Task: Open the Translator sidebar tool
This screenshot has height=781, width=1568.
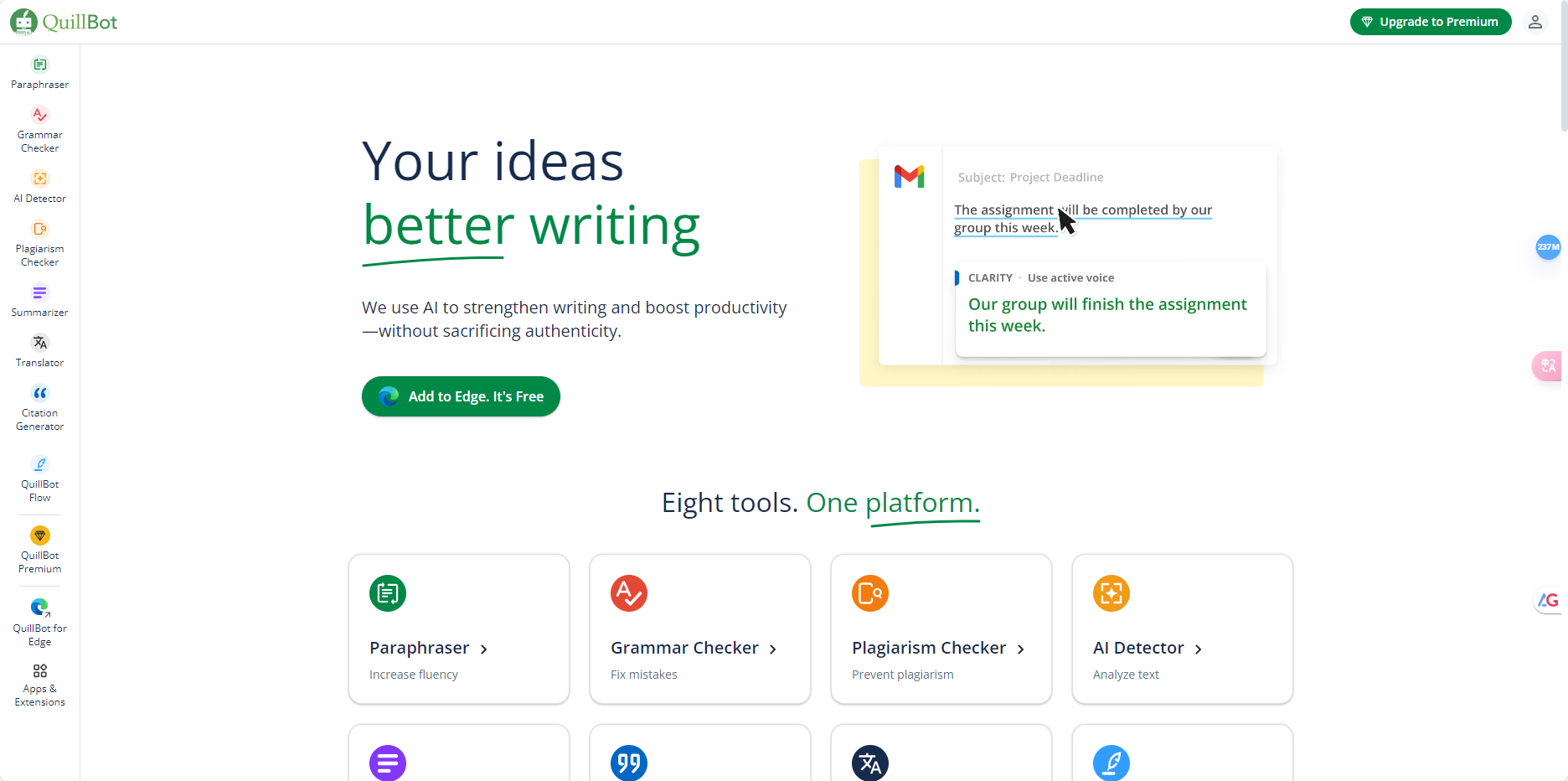Action: coord(39,350)
